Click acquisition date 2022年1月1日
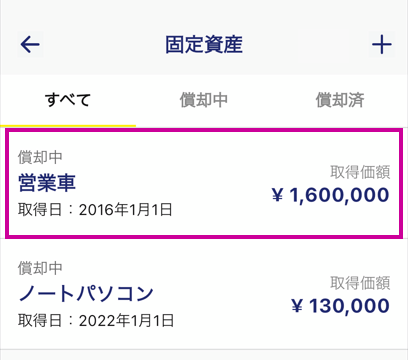Screen dimensions: 408x360 click(x=126, y=321)
